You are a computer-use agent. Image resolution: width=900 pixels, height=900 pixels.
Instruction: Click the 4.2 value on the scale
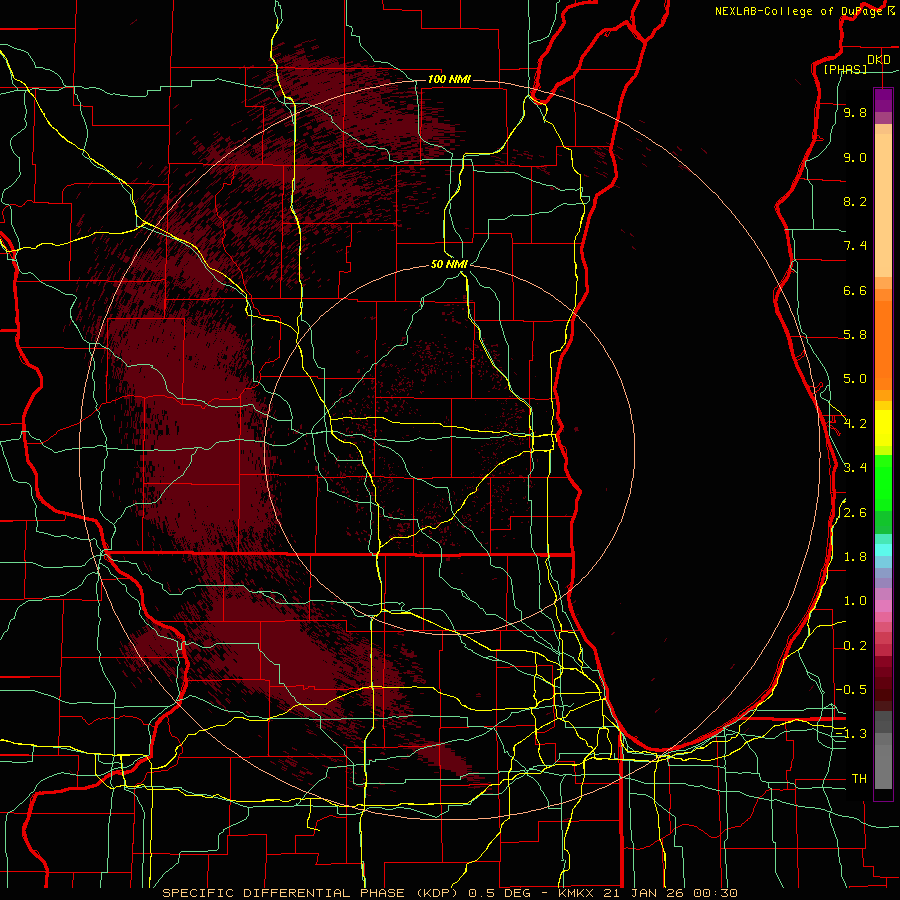point(855,424)
